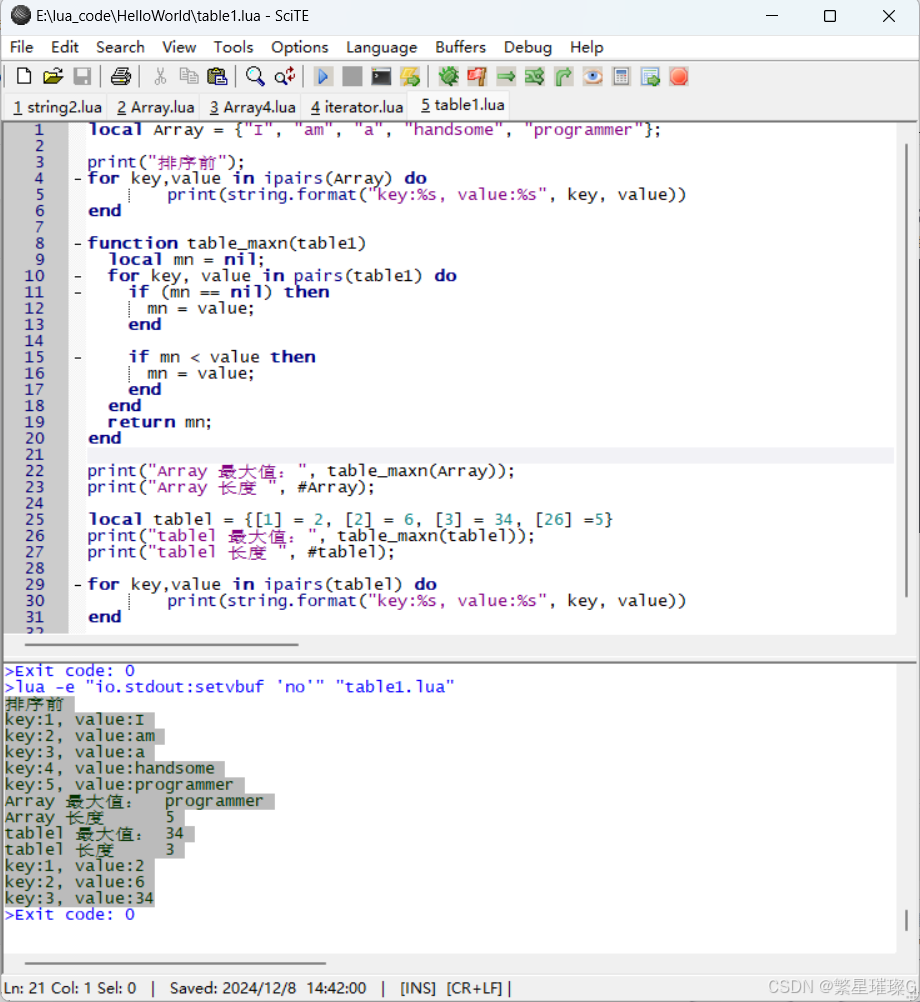Image resolution: width=920 pixels, height=1002 pixels.
Task: Click the editor vertical scrollbar
Action: [x=906, y=371]
